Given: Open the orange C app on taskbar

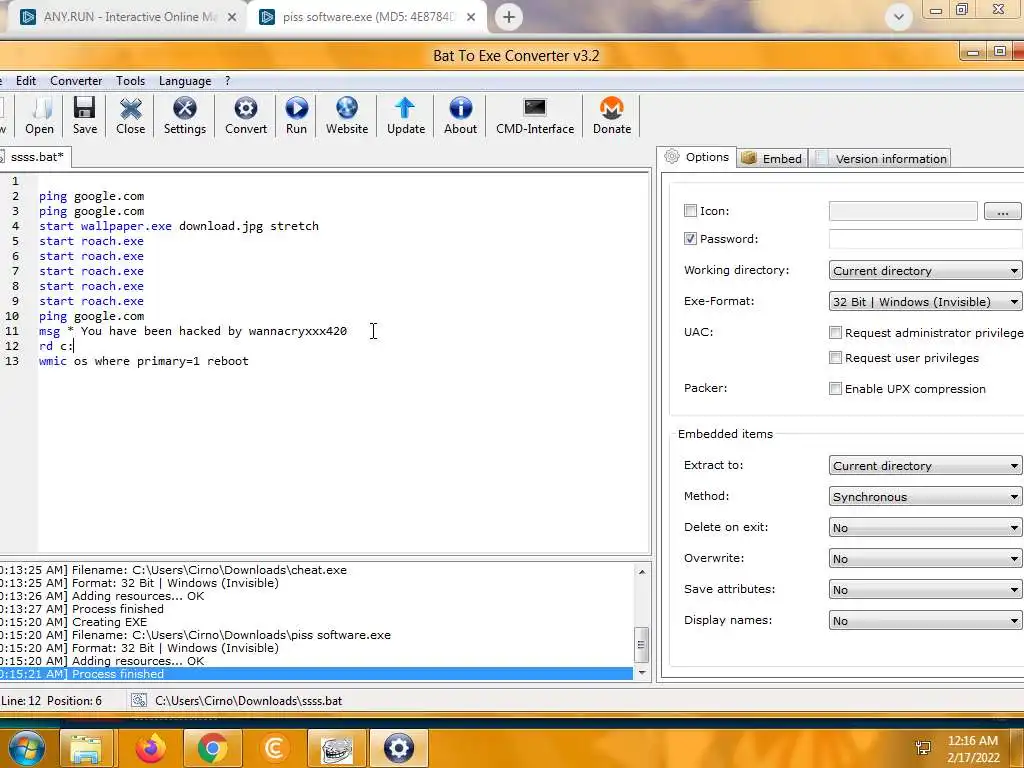Looking at the screenshot, I should point(274,748).
